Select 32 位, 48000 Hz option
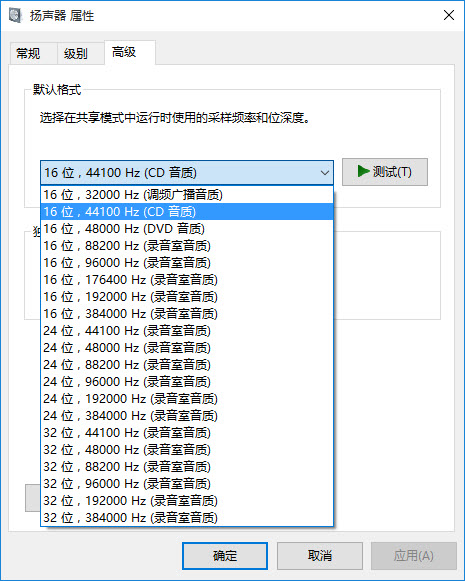The image size is (465, 581). (x=187, y=450)
